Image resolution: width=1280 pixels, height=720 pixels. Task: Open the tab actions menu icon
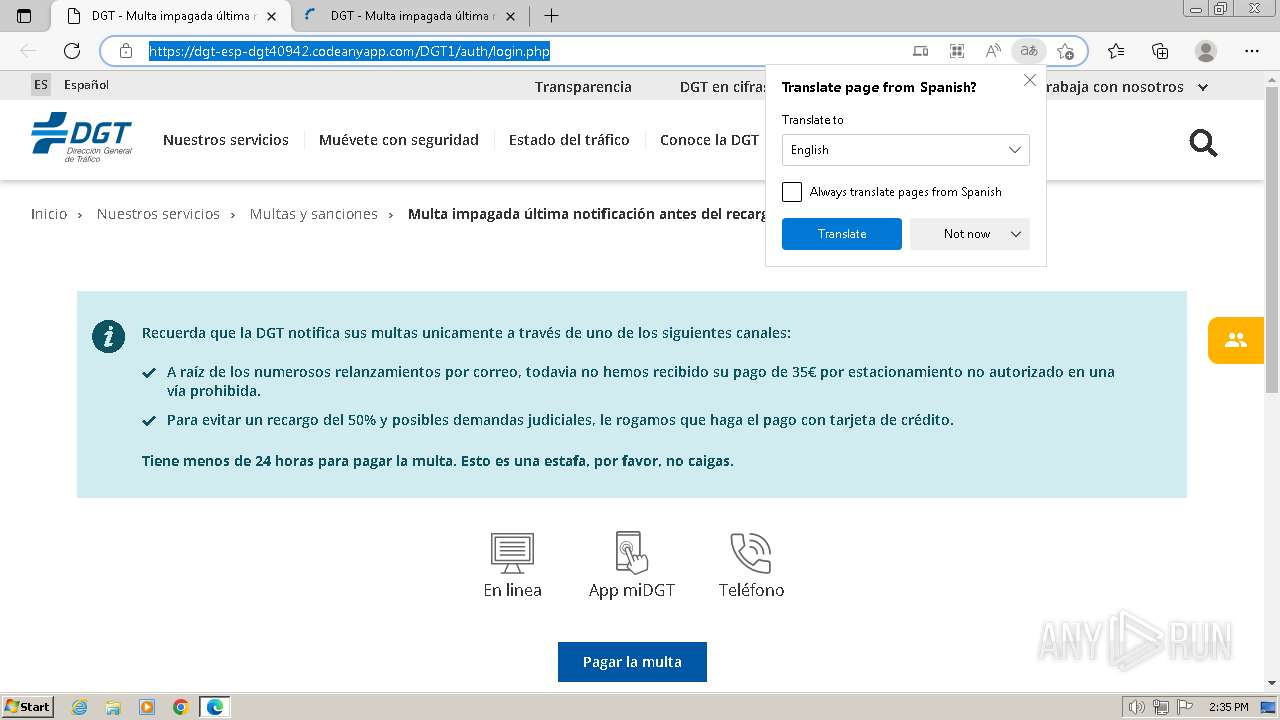[x=24, y=16]
